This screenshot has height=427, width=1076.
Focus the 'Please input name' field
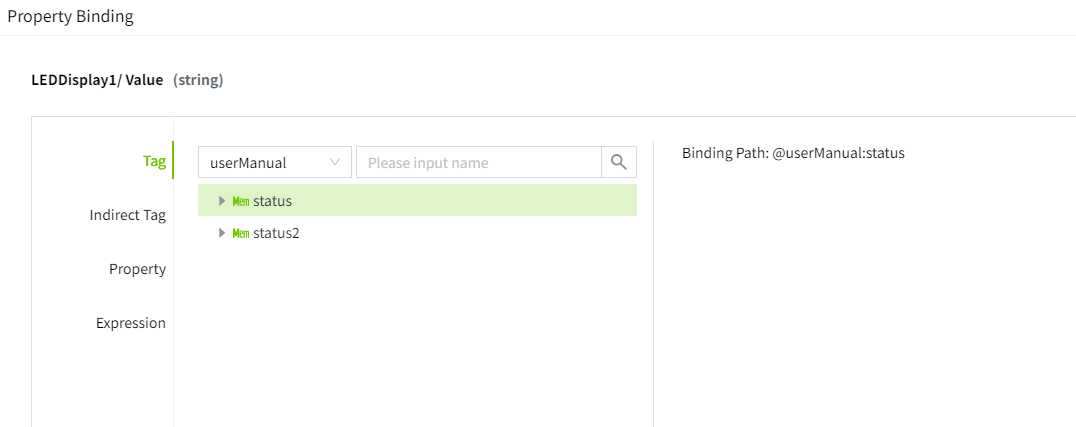coord(478,162)
